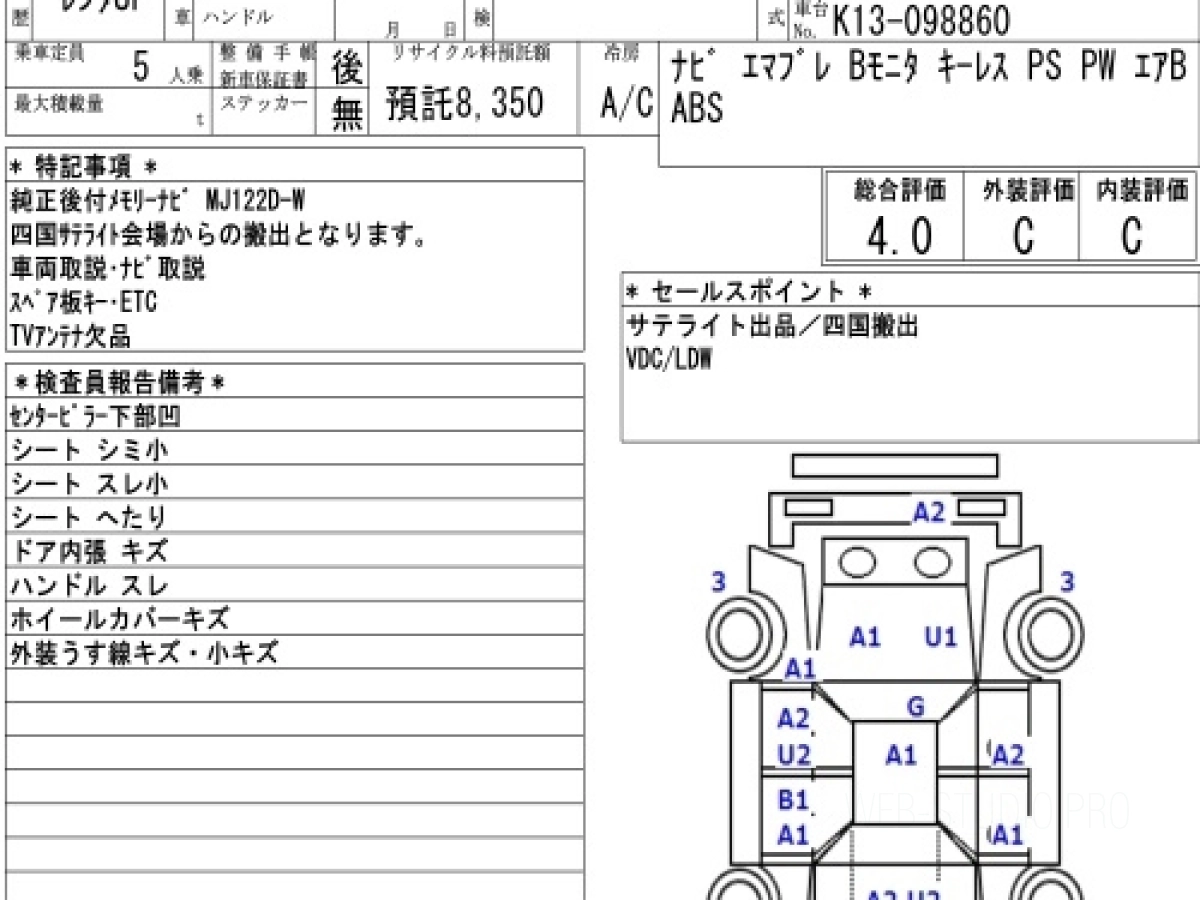The height and width of the screenshot is (900, 1200).
Task: Click the ホイールカバーキズ remark
Action: click(119, 620)
